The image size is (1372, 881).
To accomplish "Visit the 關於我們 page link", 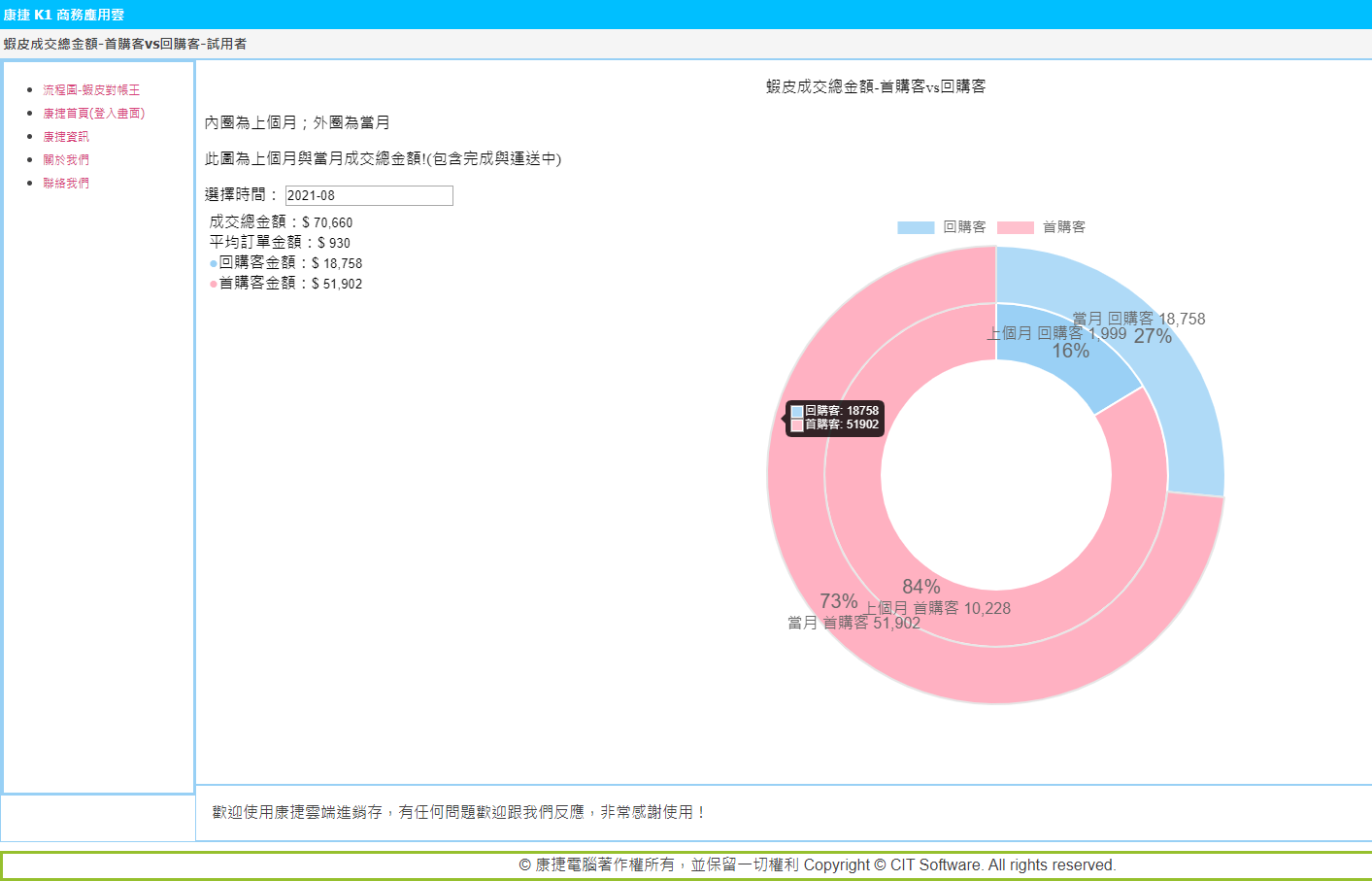I will [66, 160].
